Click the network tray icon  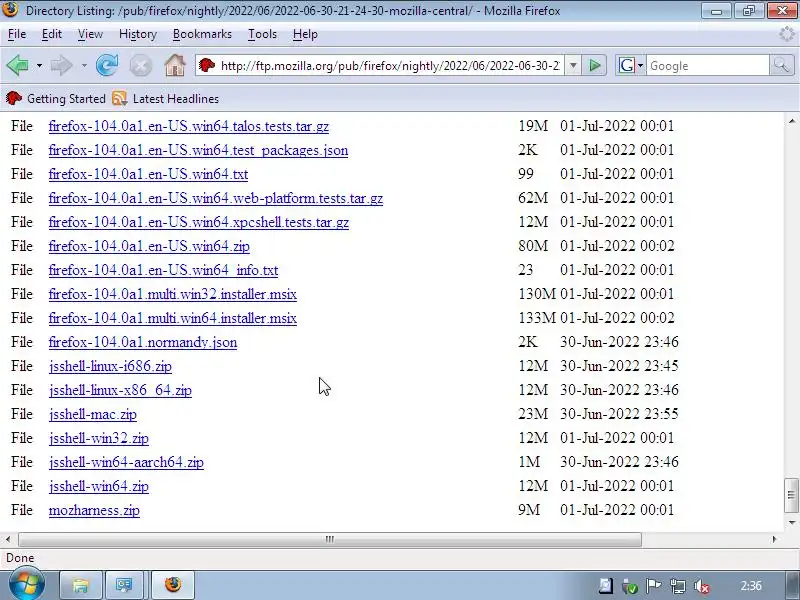(x=678, y=587)
